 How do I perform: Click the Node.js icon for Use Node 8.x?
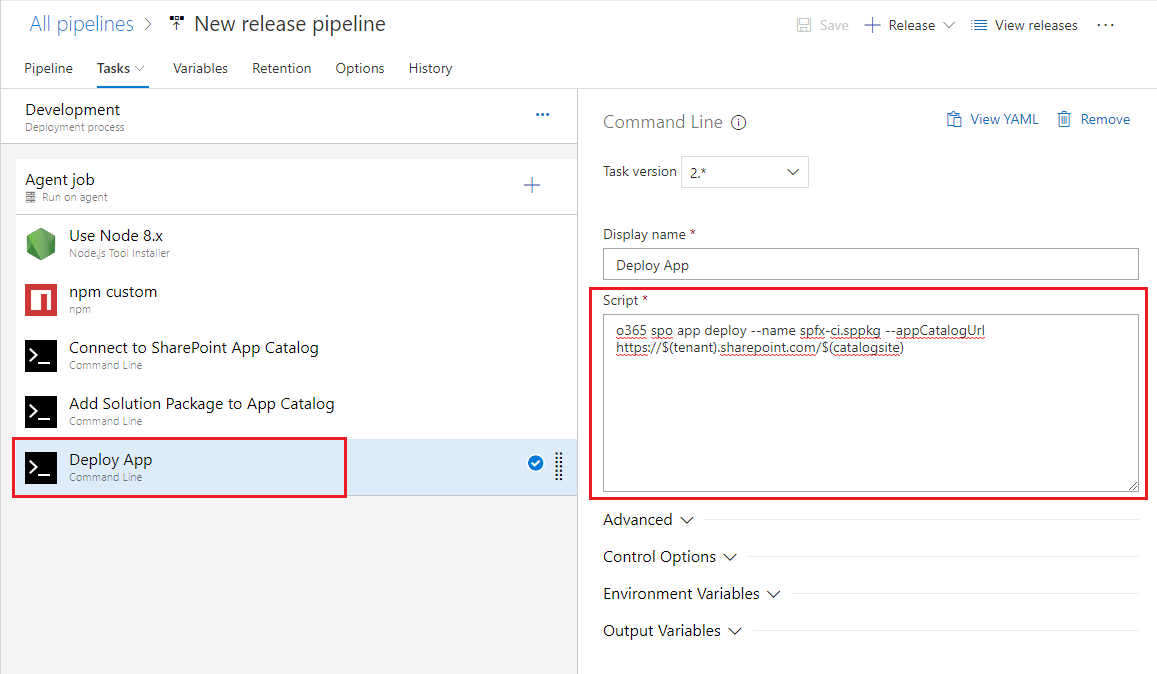pyautogui.click(x=41, y=244)
